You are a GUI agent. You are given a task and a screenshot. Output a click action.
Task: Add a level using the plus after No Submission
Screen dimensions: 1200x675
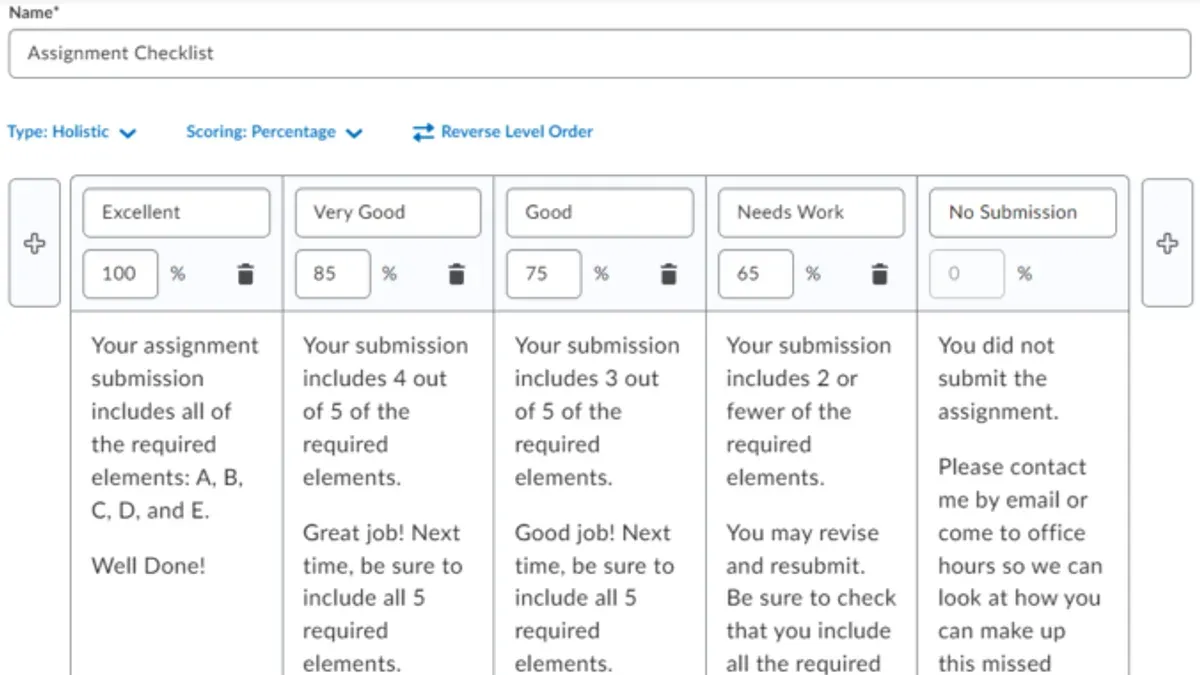[1167, 243]
